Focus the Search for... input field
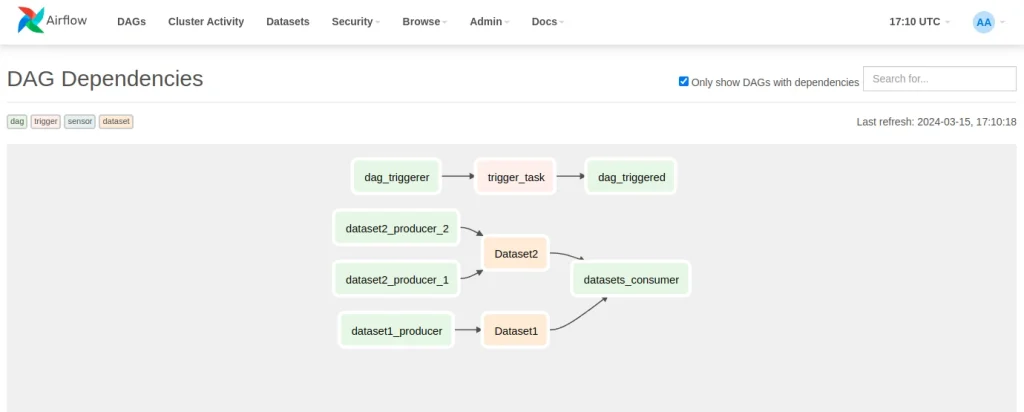This screenshot has width=1024, height=412. (x=939, y=78)
